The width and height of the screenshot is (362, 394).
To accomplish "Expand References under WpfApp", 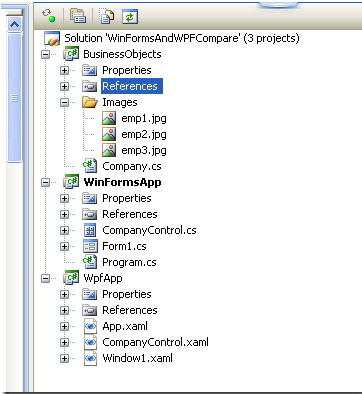I will [x=64, y=310].
